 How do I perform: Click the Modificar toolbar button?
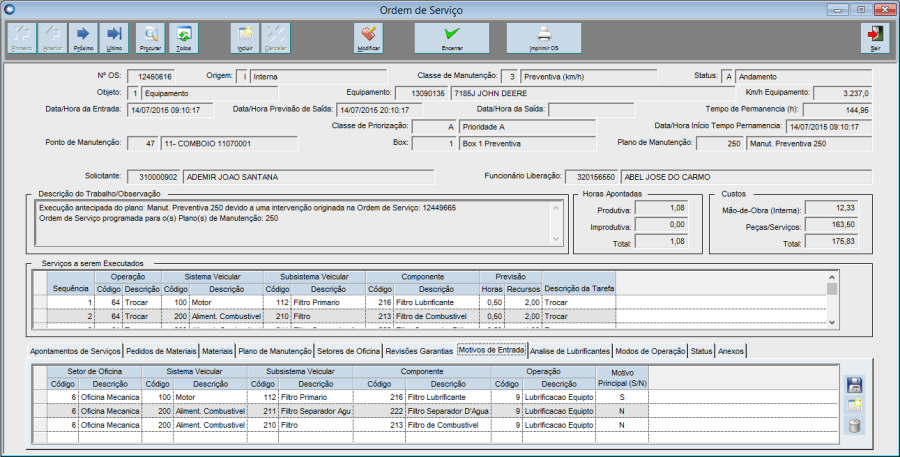tap(368, 38)
